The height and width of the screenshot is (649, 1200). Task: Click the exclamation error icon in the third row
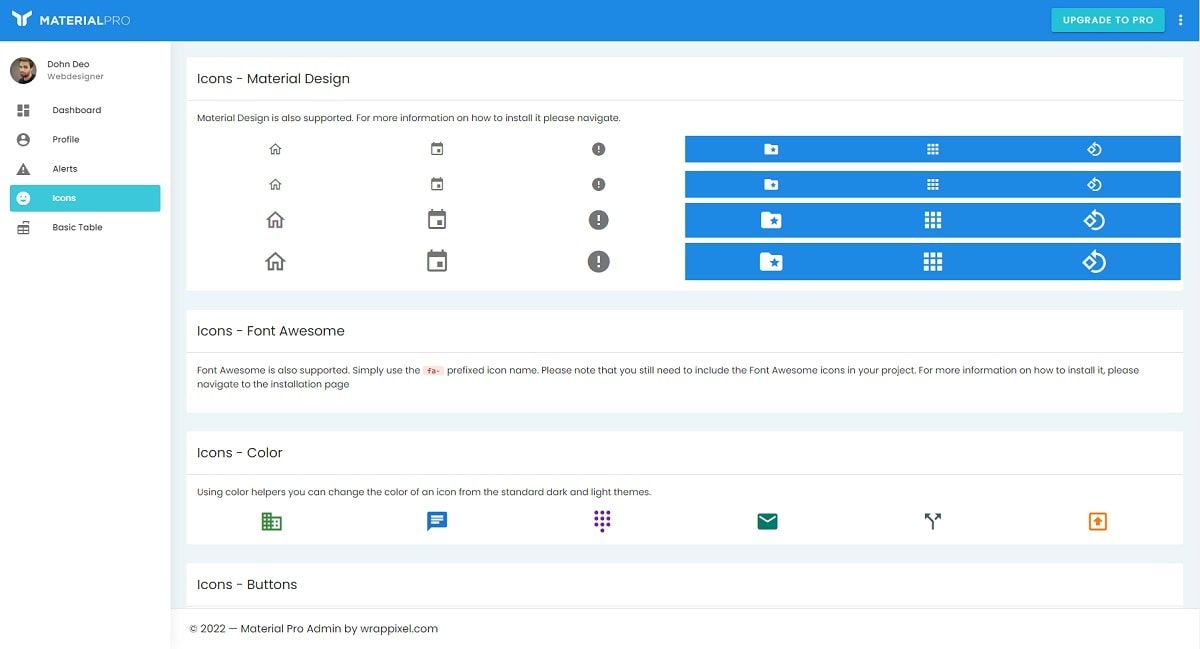click(598, 219)
